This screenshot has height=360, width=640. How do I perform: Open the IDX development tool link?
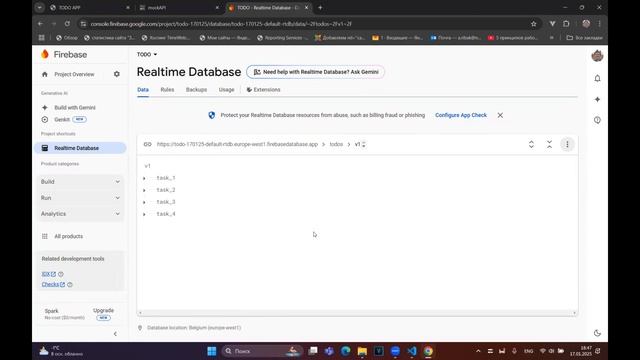tap(49, 274)
